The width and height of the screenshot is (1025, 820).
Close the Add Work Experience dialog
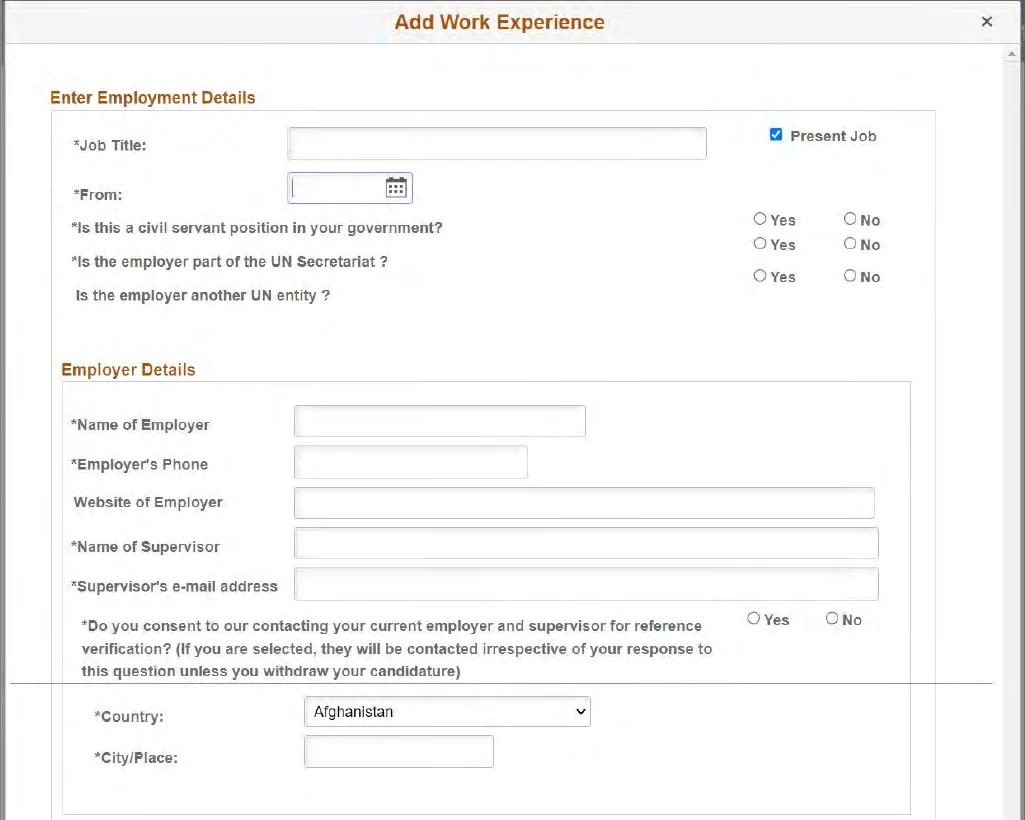coord(986,22)
